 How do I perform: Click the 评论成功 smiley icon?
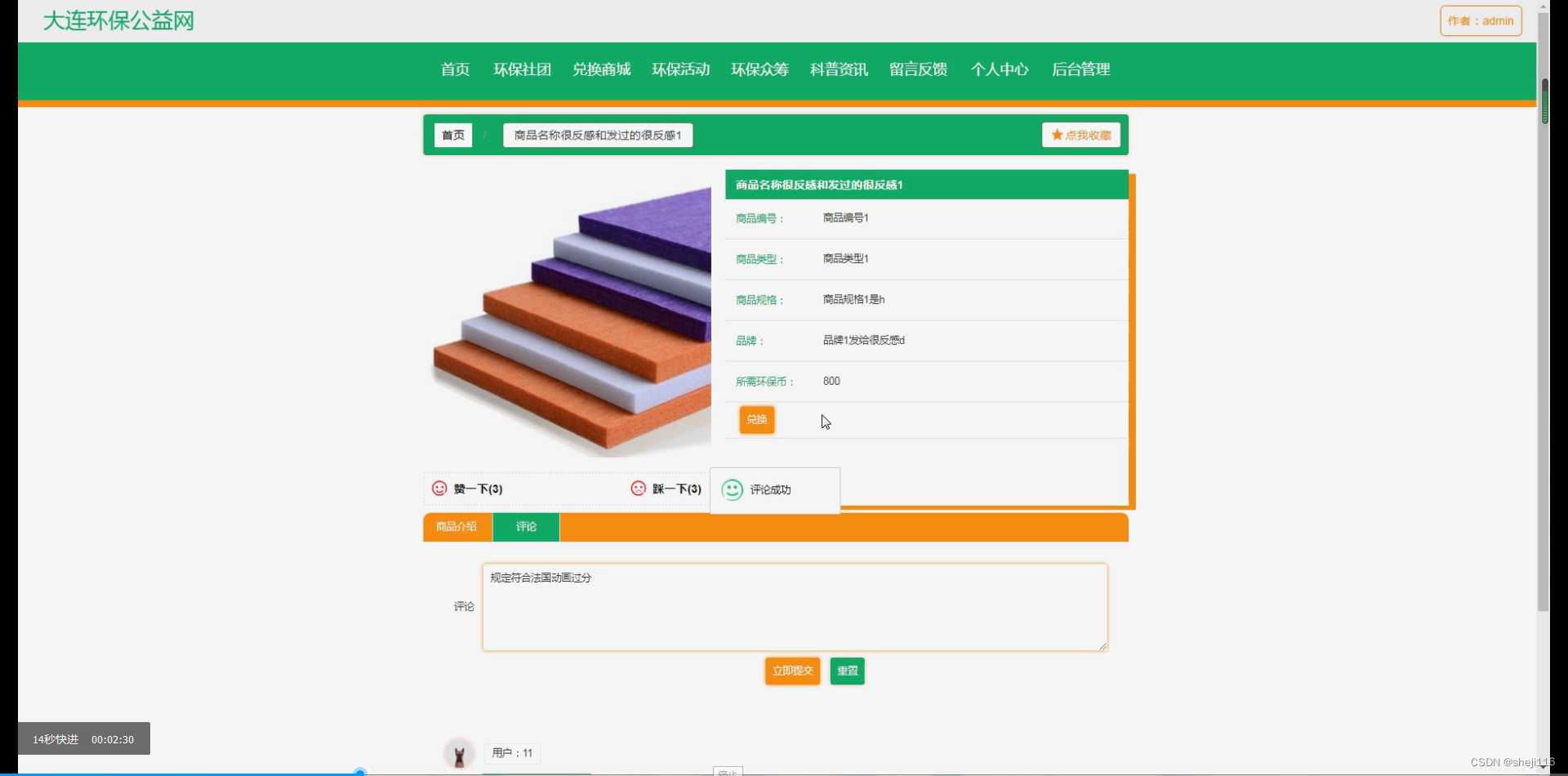pyautogui.click(x=732, y=489)
